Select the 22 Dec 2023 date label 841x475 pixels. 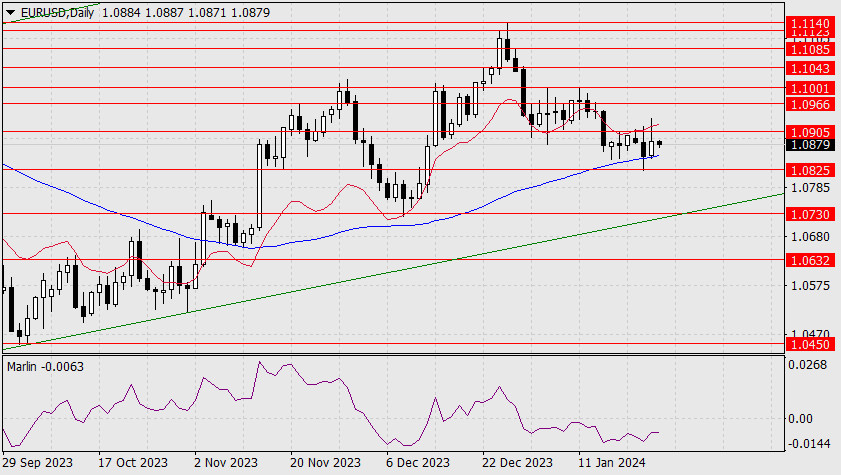tap(517, 462)
